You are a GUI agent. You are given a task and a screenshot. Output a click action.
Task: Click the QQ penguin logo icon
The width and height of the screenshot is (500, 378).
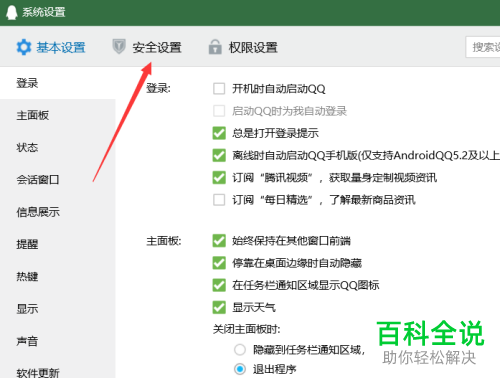click(x=12, y=13)
